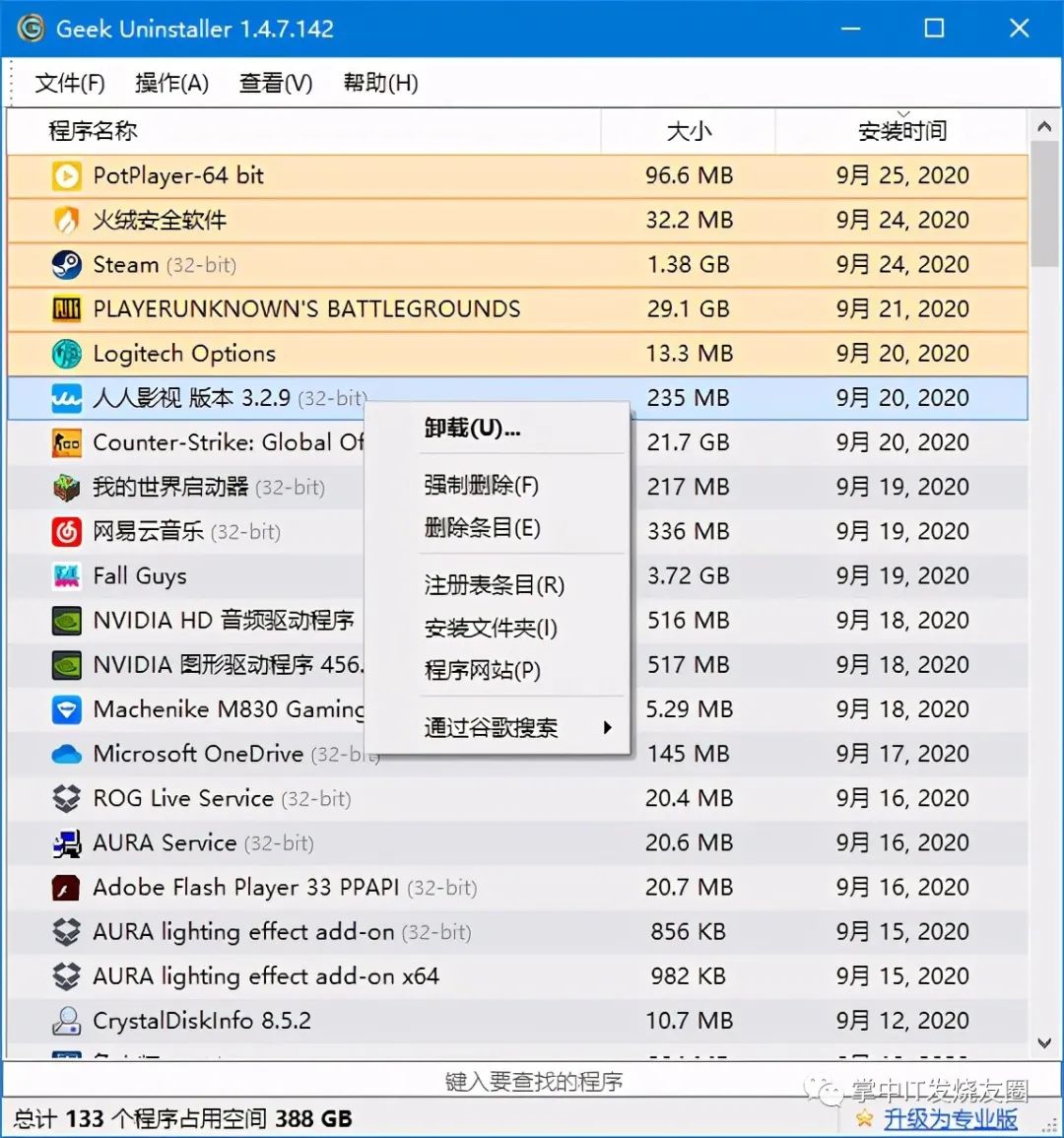Click the 网易云音乐 red icon

coord(66,532)
